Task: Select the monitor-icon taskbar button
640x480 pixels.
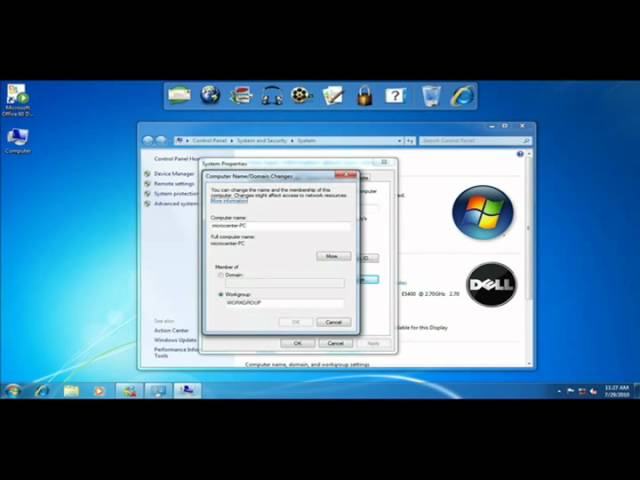Action: 158,391
